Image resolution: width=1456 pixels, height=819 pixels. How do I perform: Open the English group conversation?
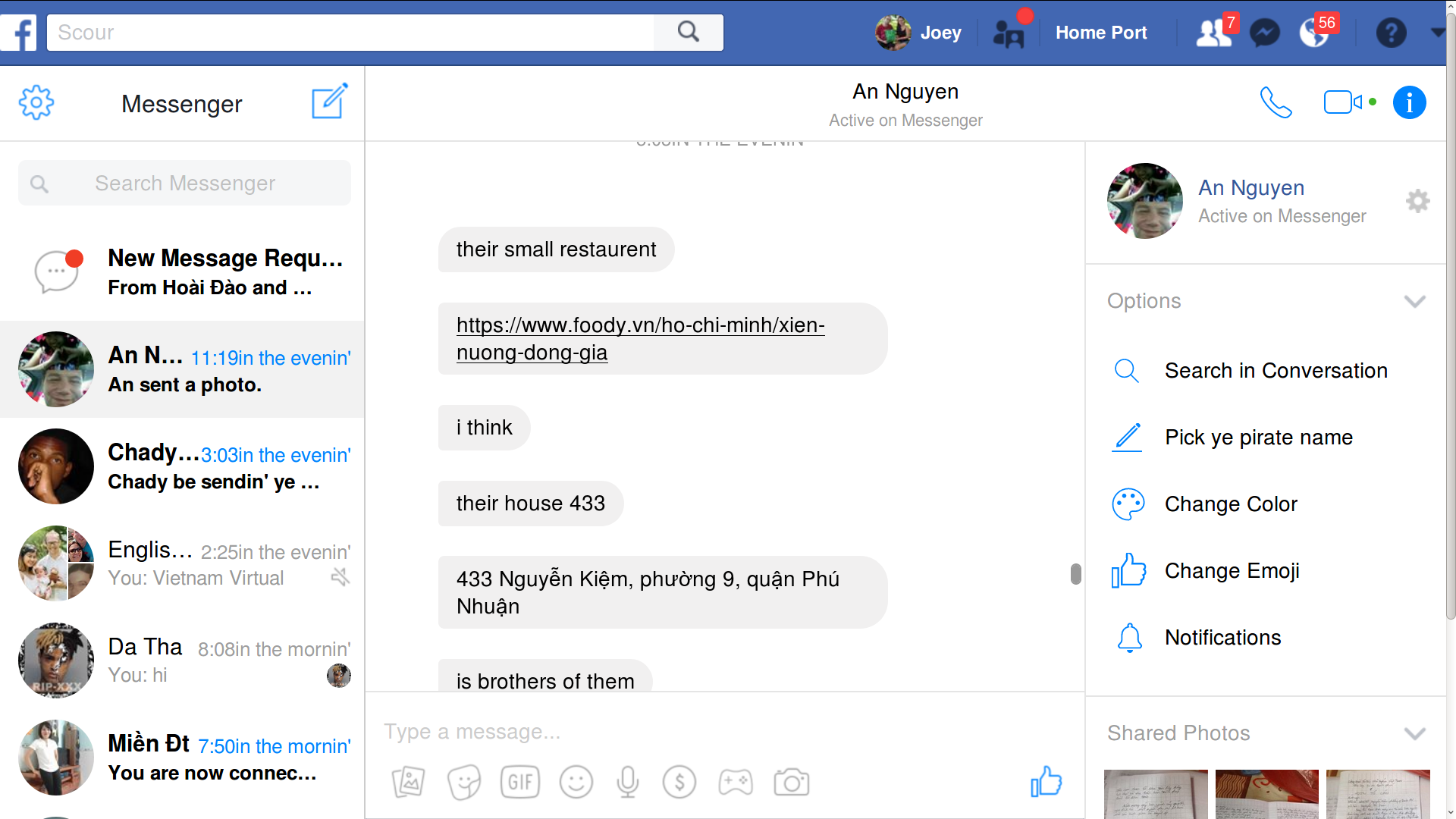182,563
